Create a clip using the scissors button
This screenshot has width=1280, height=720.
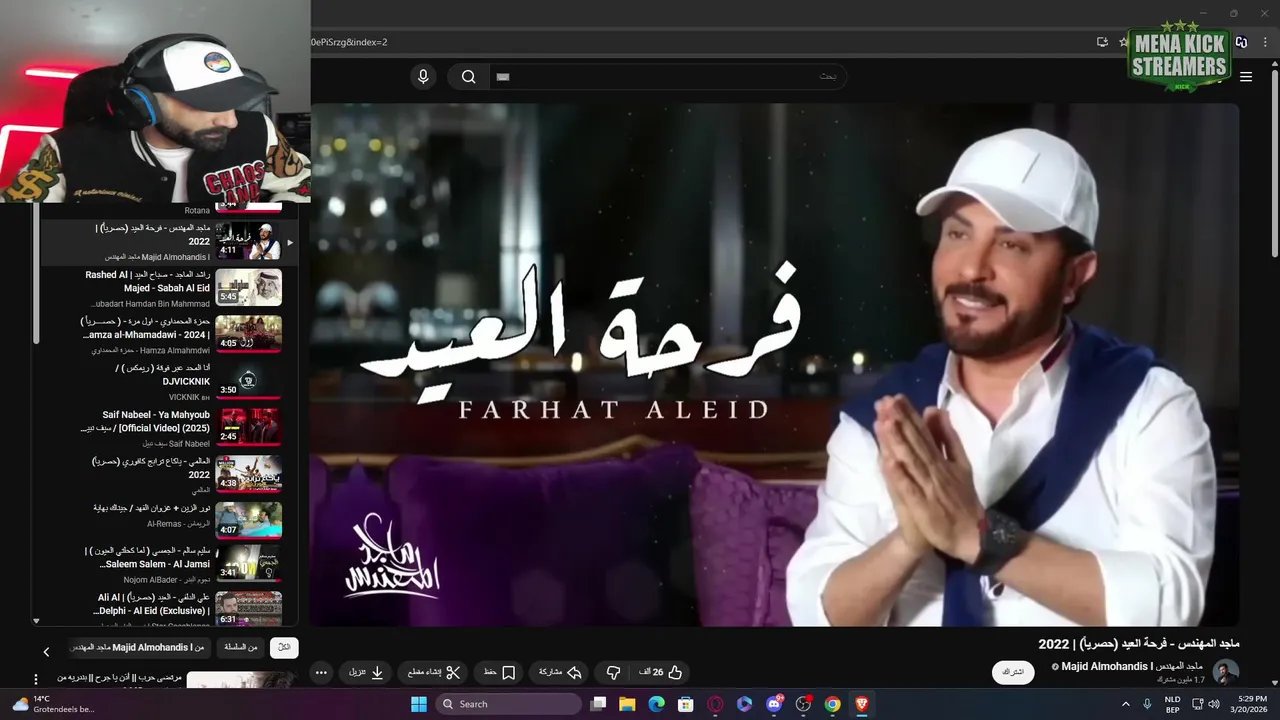(x=433, y=673)
